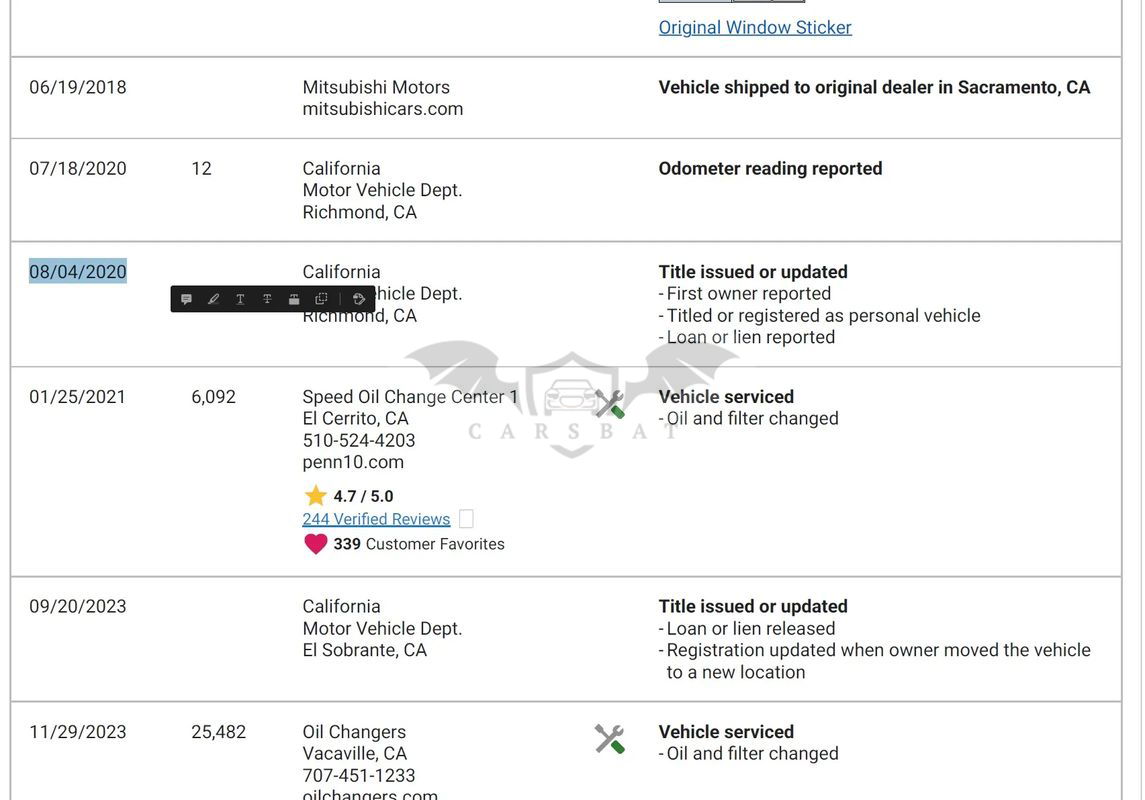Click the highlighted date 08/04/2020
The image size is (1145, 800).
point(78,272)
